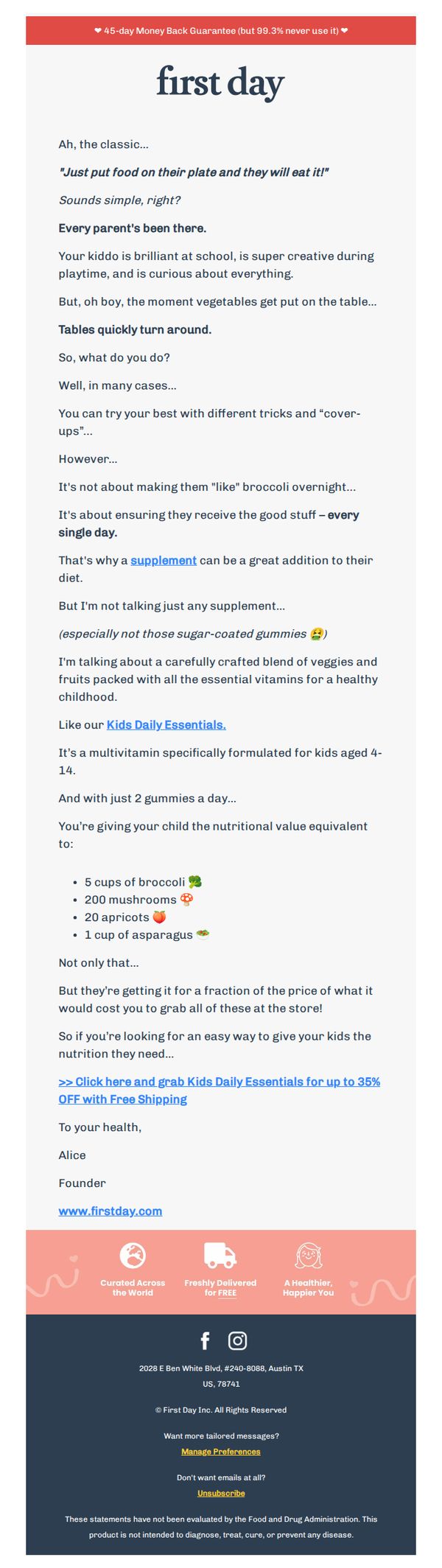This screenshot has height=1568, width=442.
Task: Open the Kids Daily Essentials link
Action: point(166,724)
